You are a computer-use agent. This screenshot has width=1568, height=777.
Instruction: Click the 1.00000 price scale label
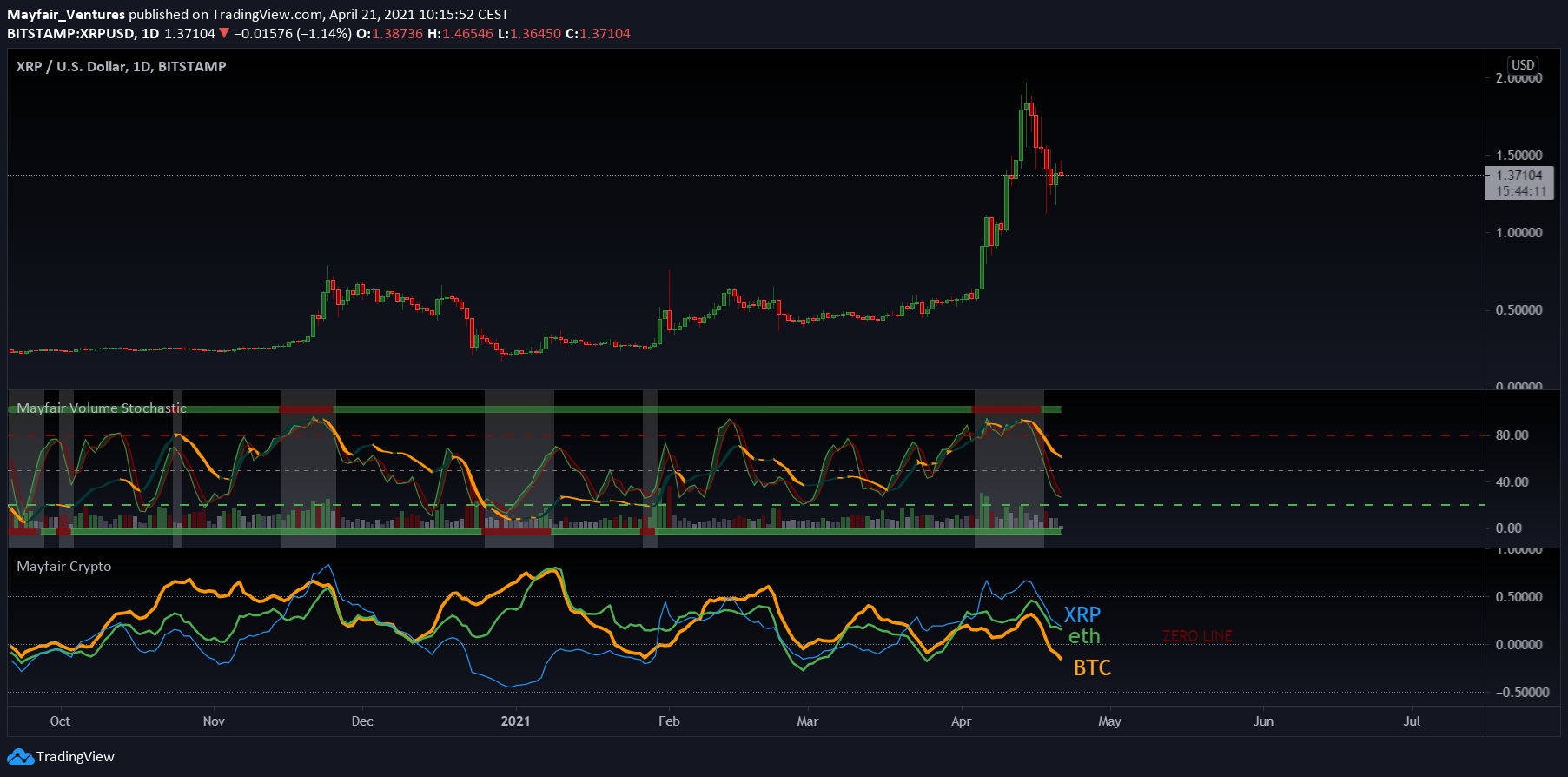point(1518,233)
